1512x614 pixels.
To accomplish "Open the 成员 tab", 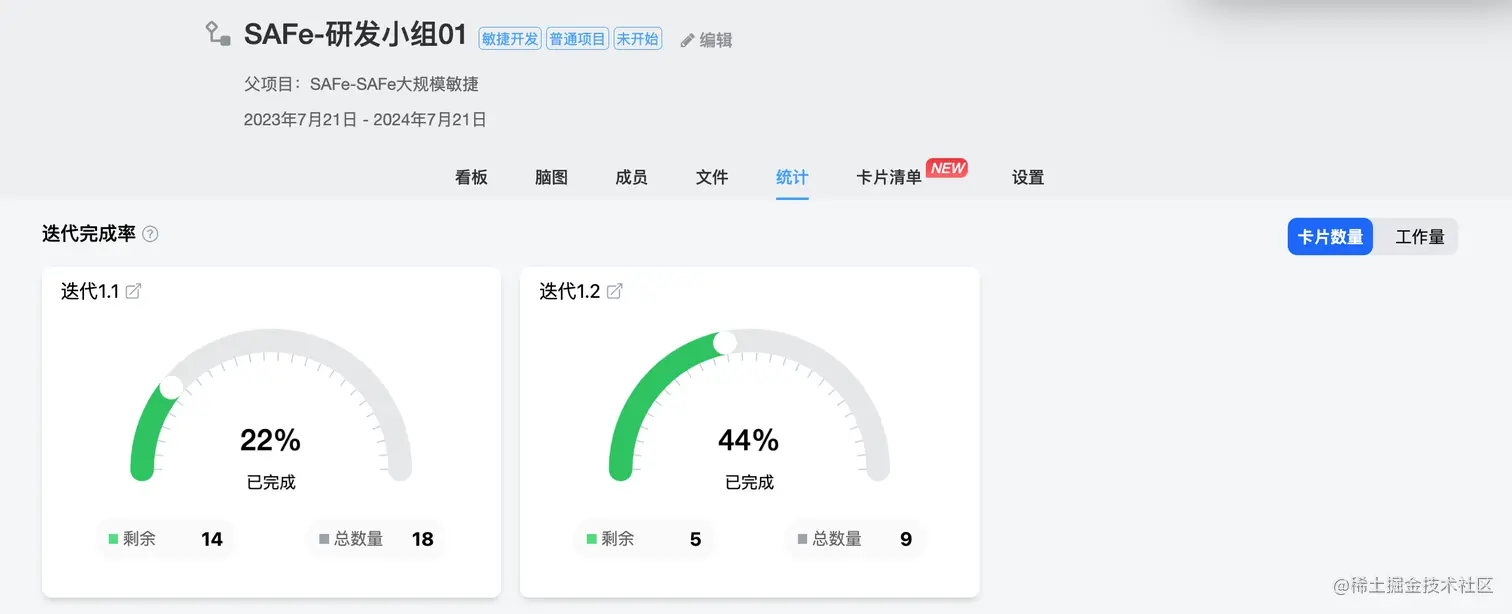I will pos(631,177).
